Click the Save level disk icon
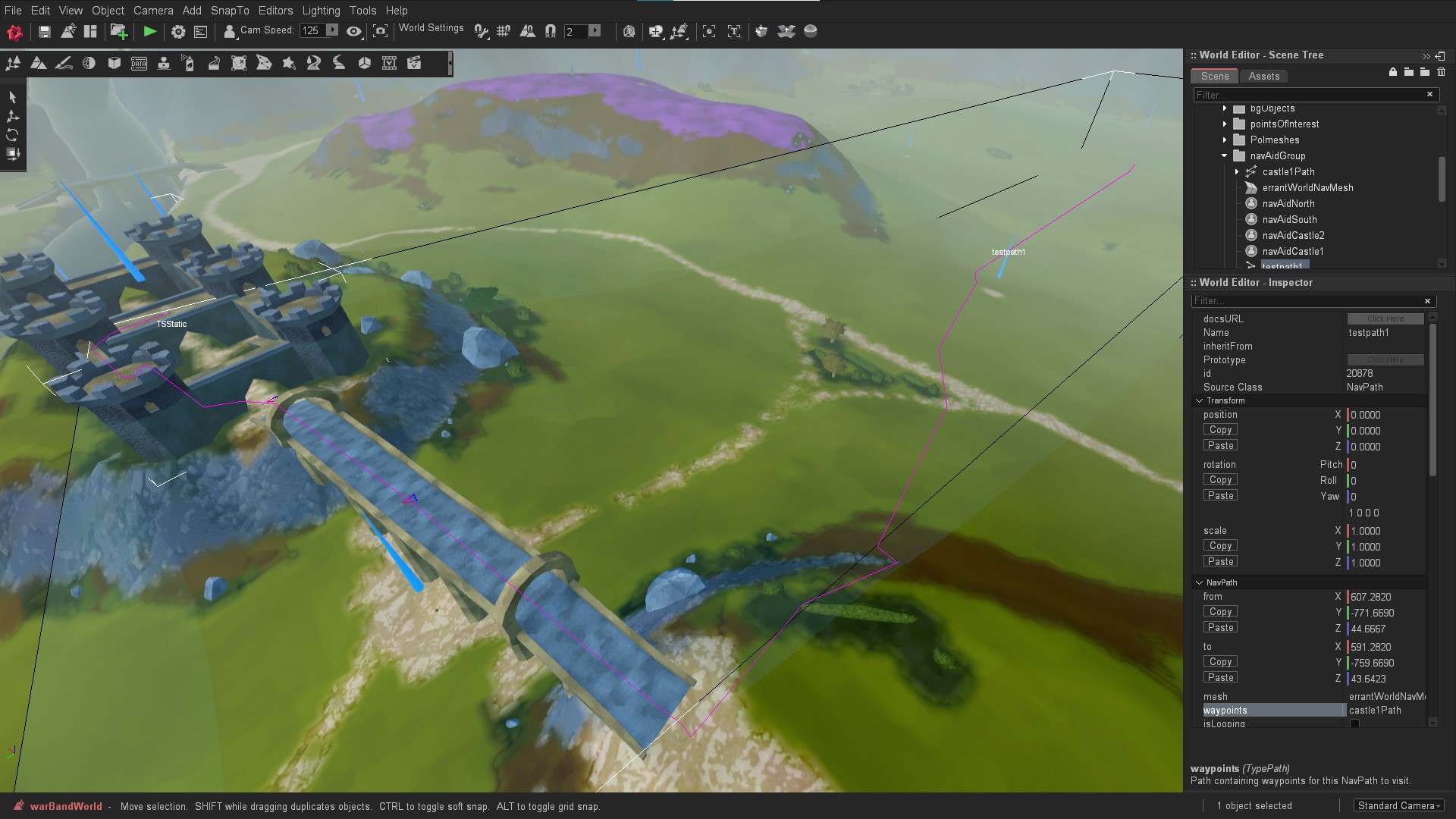 click(44, 31)
